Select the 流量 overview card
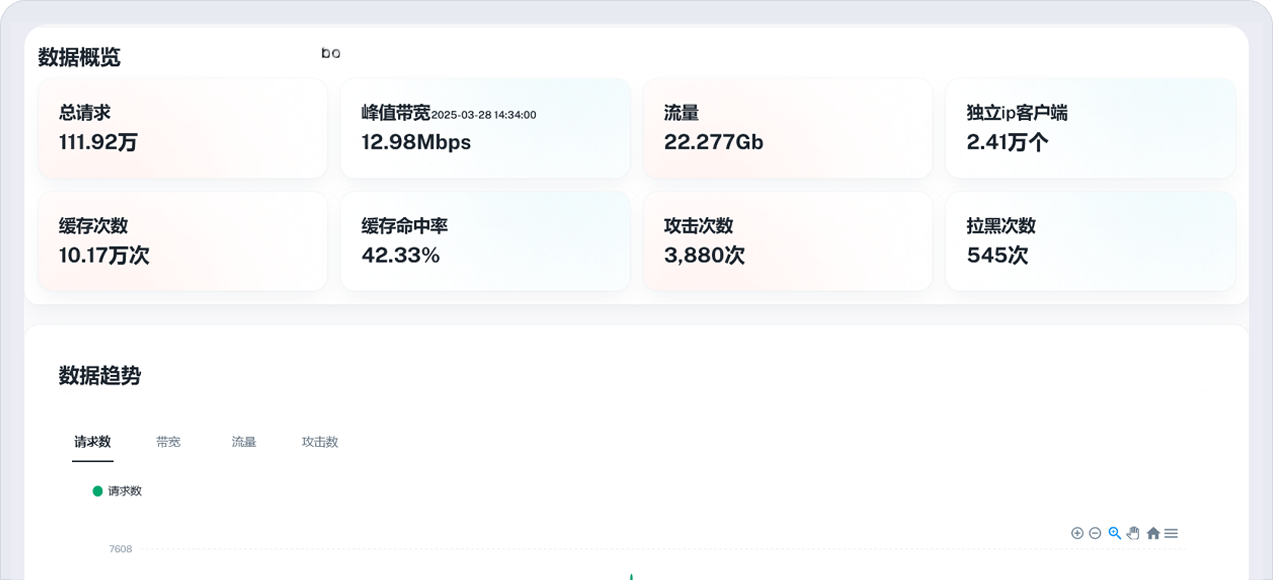This screenshot has width=1273, height=580. [x=787, y=128]
